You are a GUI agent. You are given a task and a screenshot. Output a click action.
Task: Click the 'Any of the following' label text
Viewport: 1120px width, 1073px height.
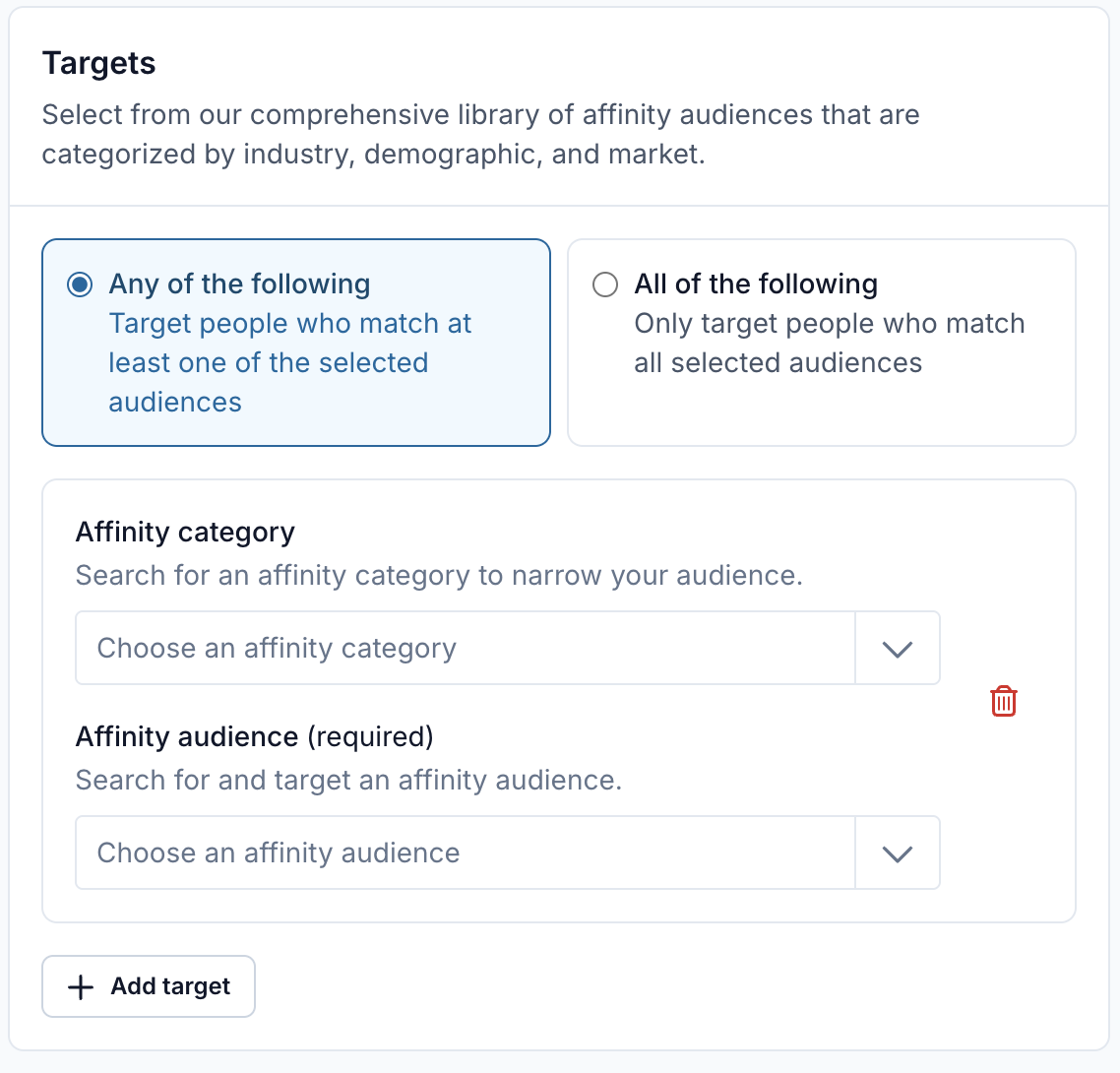pos(239,284)
